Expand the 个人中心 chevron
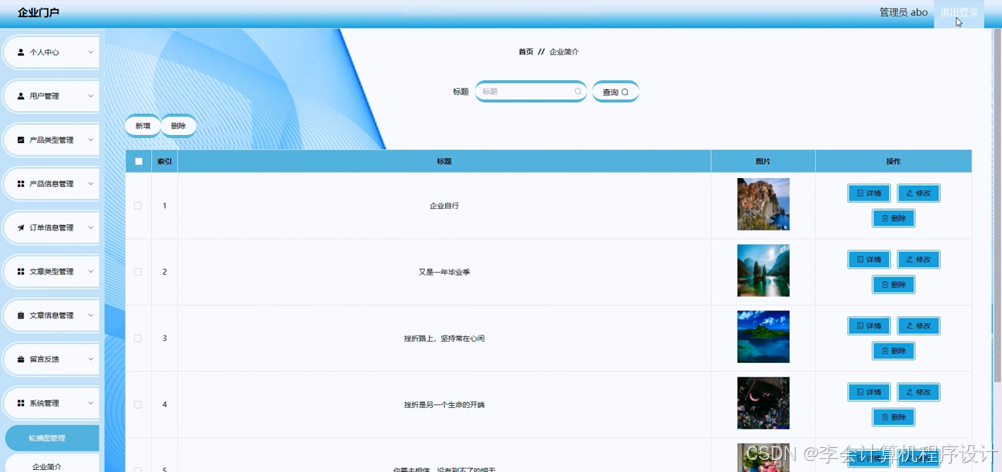The height and width of the screenshot is (472, 1002). (x=90, y=52)
